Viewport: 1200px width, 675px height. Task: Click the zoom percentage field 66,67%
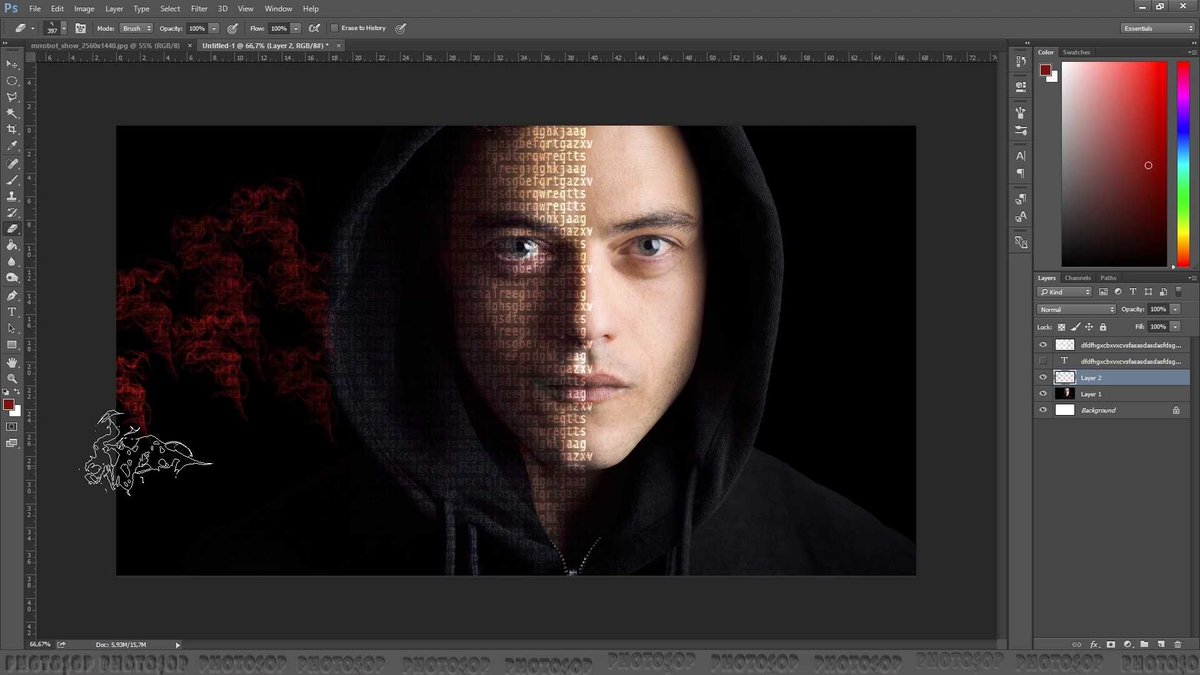40,644
